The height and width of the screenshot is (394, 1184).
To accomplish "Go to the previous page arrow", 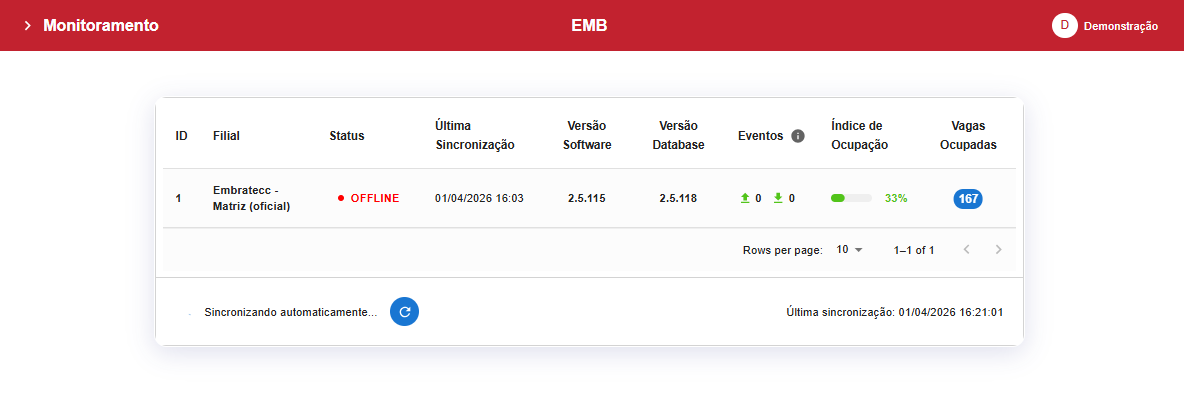I will pos(967,250).
